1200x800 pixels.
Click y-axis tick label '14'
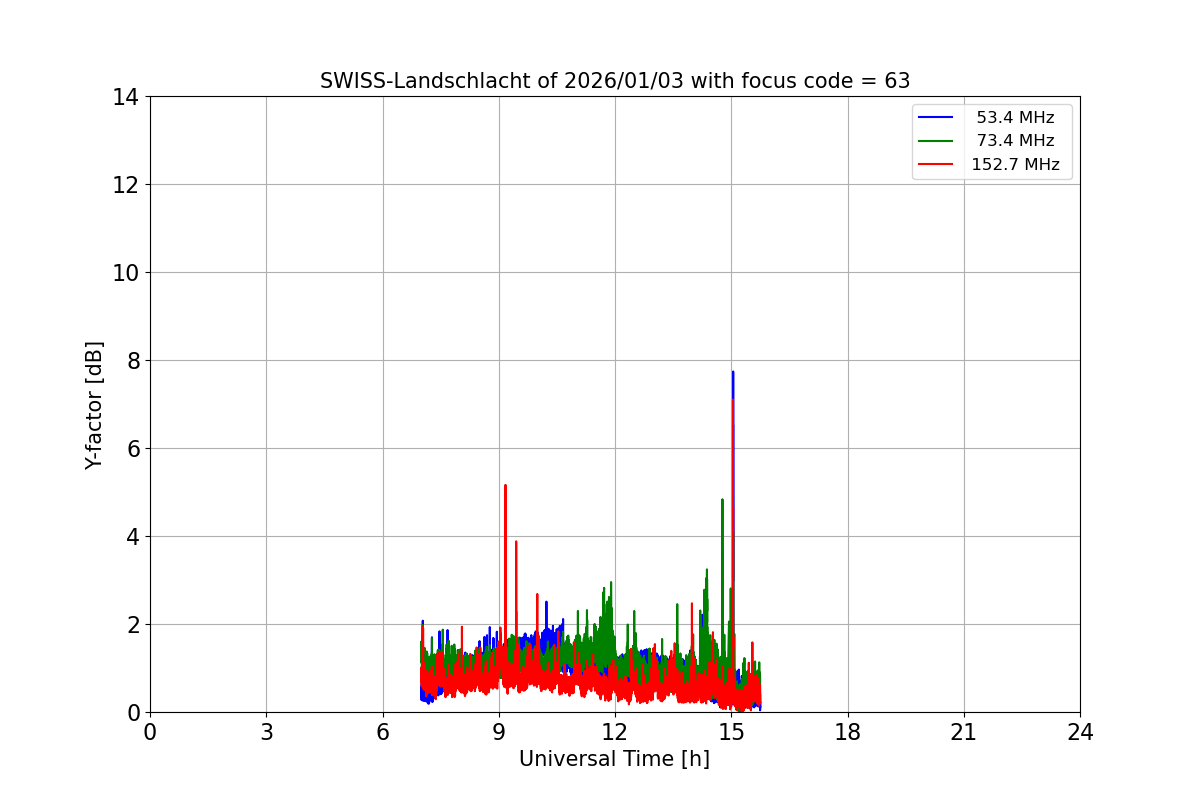point(126,97)
